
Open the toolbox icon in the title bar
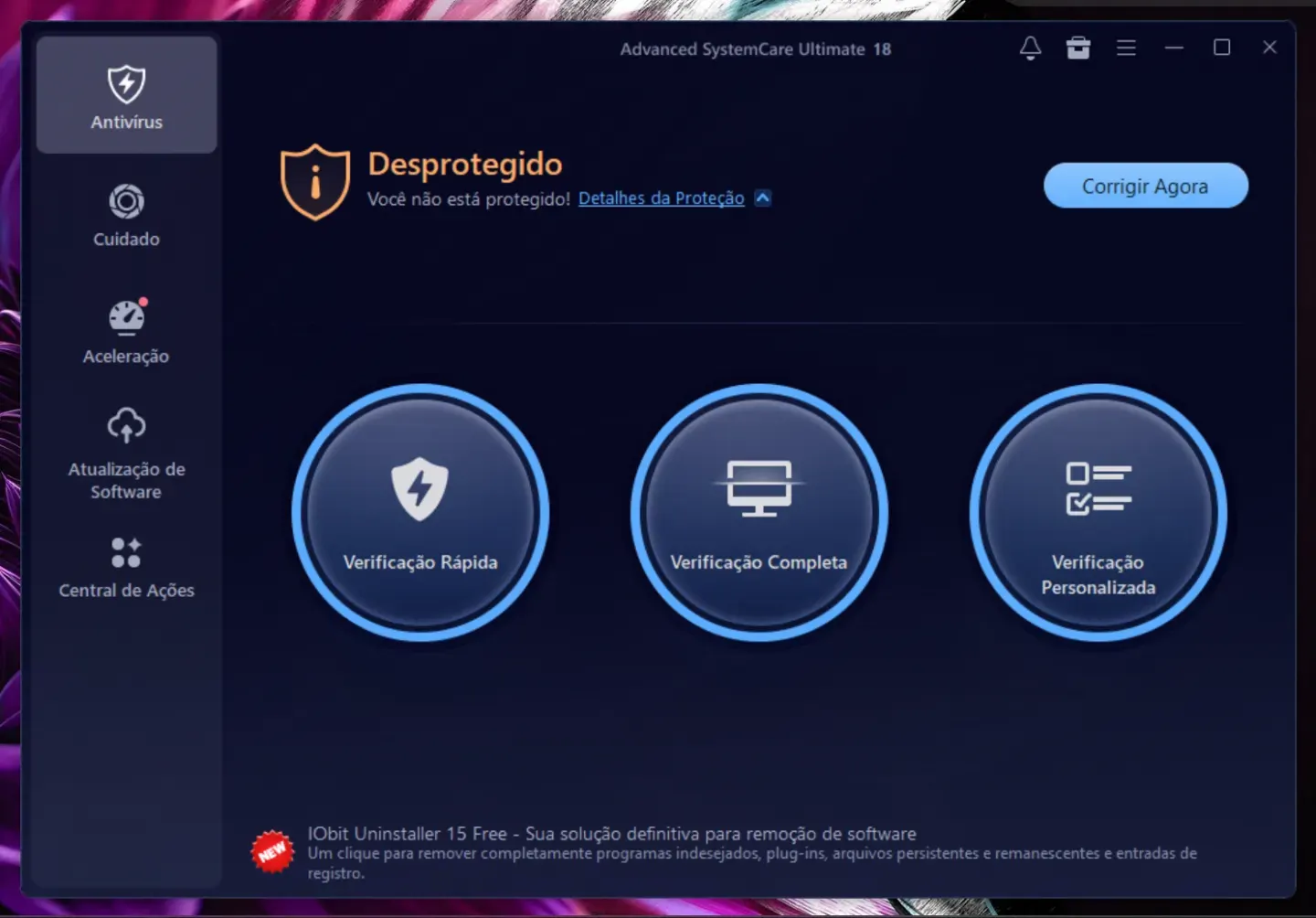click(1078, 48)
